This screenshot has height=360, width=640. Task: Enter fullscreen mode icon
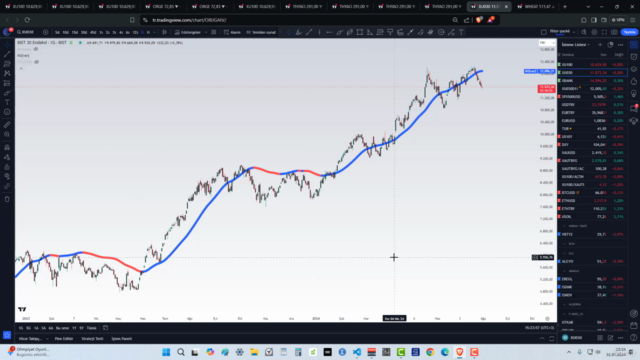coord(604,32)
